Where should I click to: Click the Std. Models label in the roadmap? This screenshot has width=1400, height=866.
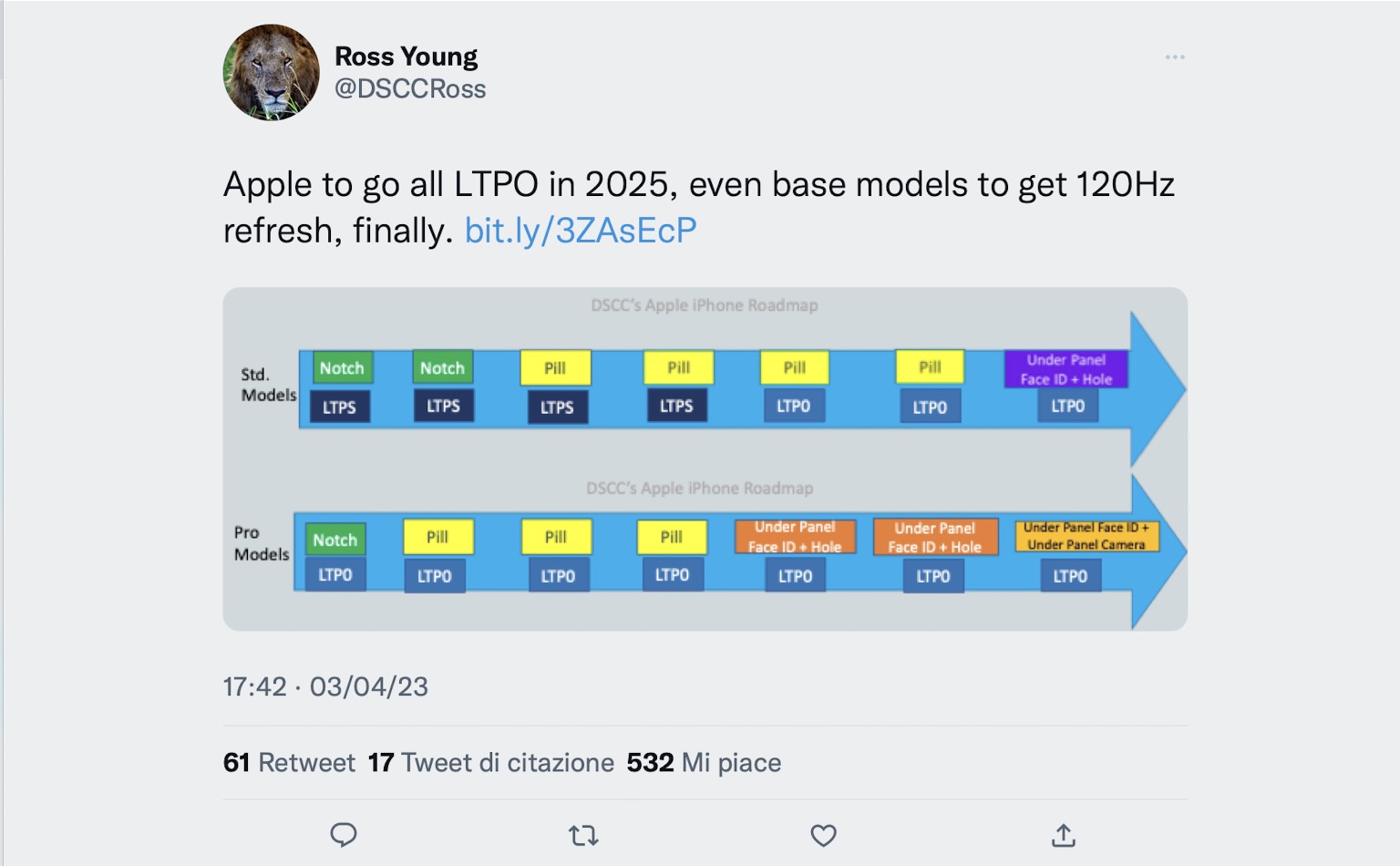[268, 385]
